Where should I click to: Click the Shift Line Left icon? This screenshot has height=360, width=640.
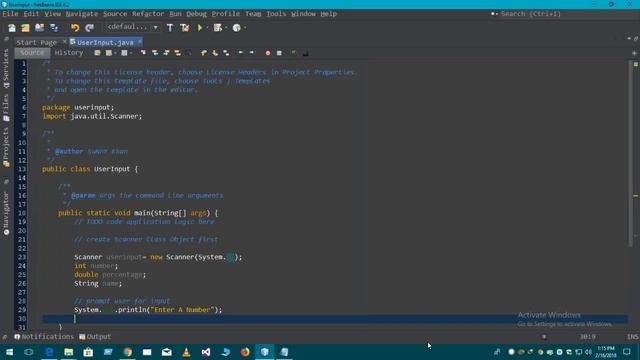pos(241,53)
